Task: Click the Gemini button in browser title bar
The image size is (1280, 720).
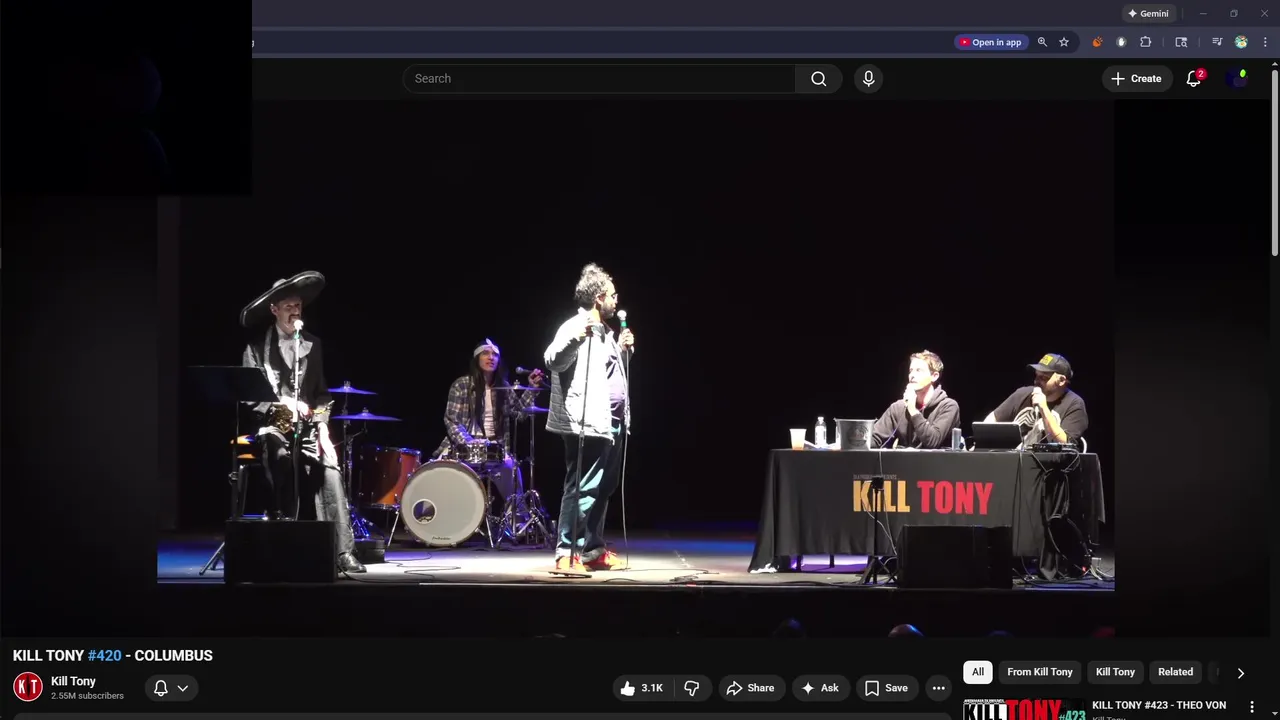Action: coord(1148,14)
